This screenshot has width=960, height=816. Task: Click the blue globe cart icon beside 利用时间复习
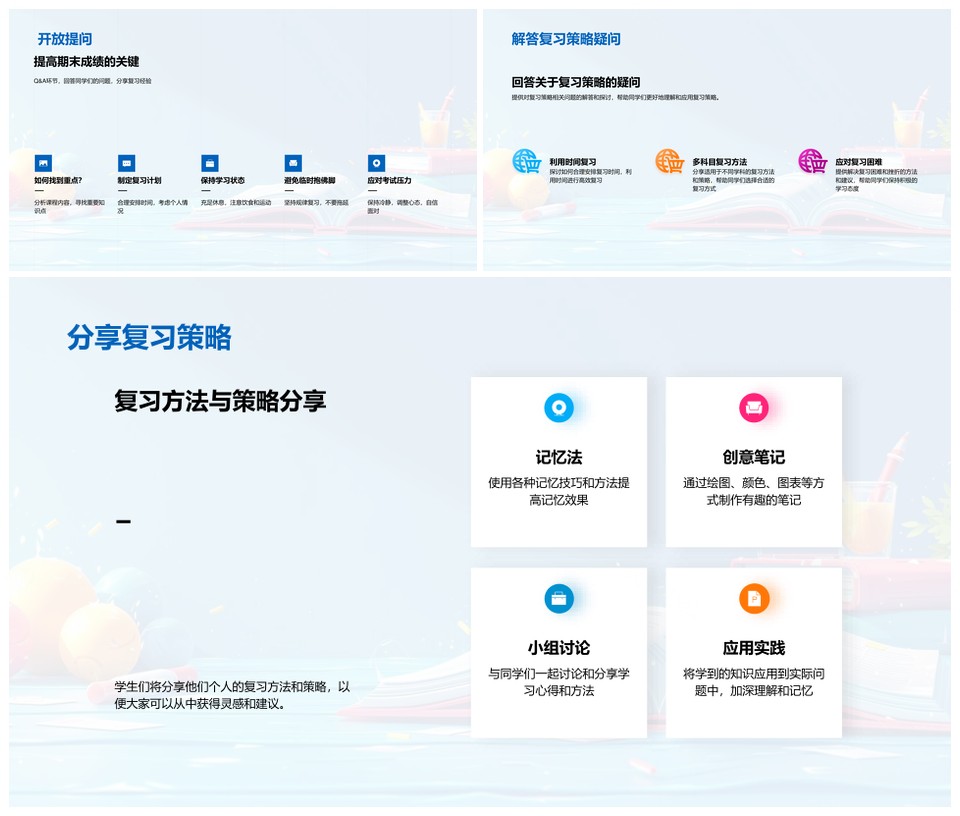[x=526, y=162]
